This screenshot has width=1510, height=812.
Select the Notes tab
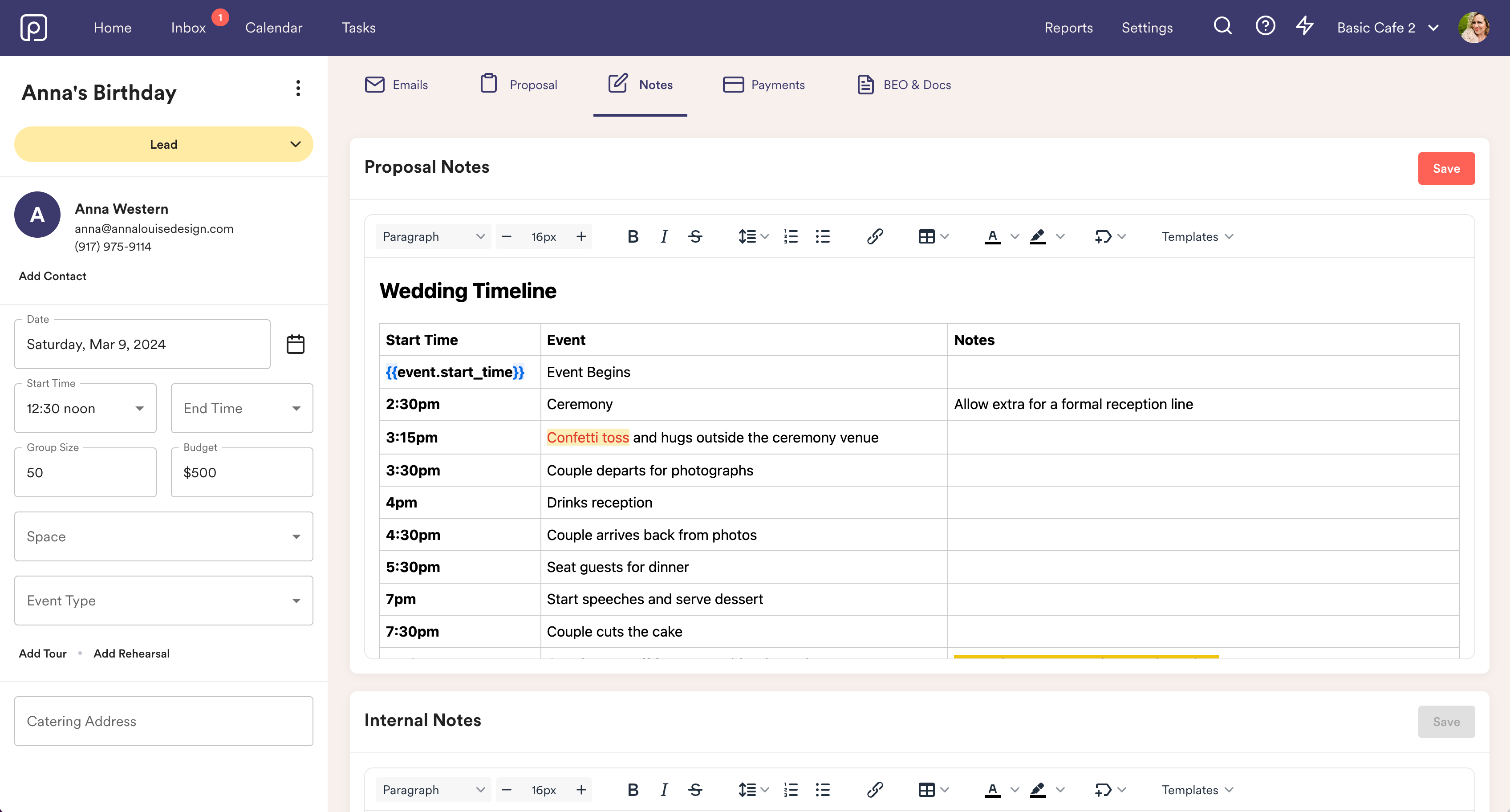pyautogui.click(x=640, y=85)
